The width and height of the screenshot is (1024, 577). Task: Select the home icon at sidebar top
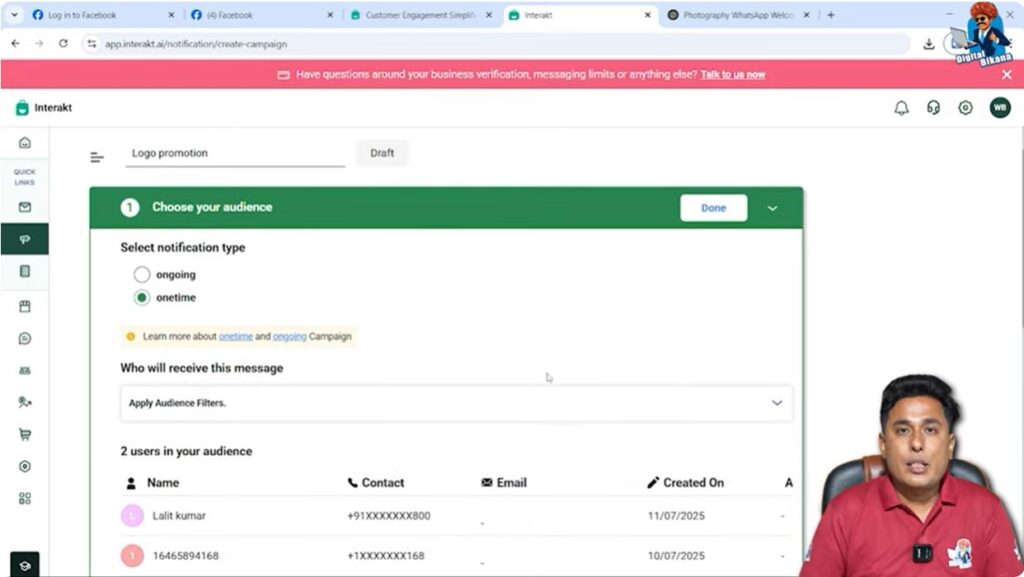click(25, 142)
